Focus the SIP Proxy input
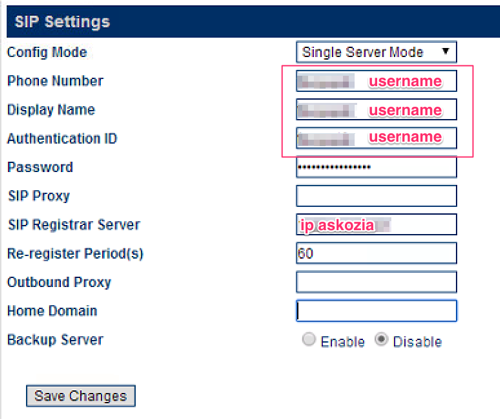500x419 pixels. [x=376, y=196]
